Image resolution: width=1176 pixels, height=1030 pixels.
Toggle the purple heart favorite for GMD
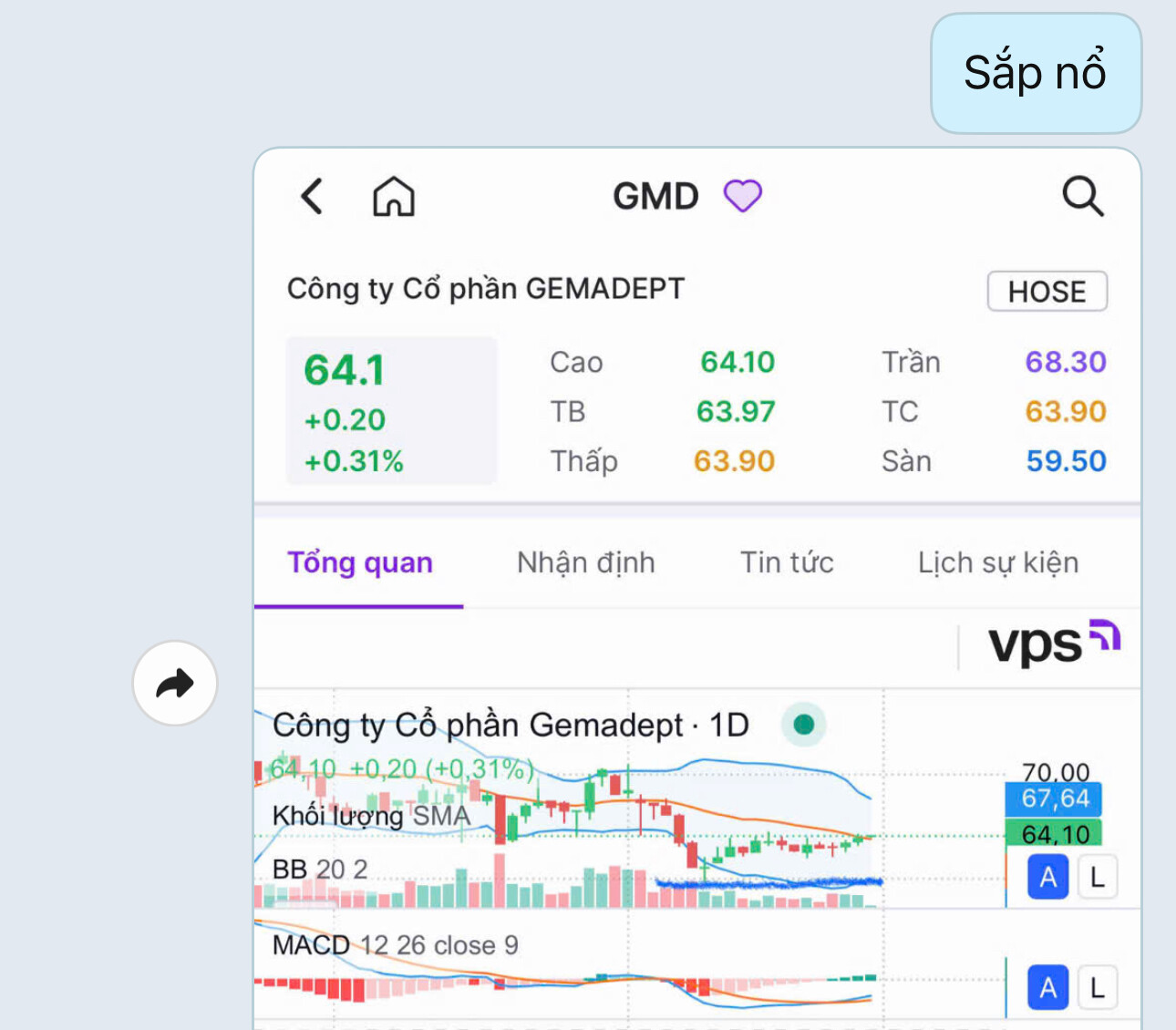(x=742, y=196)
